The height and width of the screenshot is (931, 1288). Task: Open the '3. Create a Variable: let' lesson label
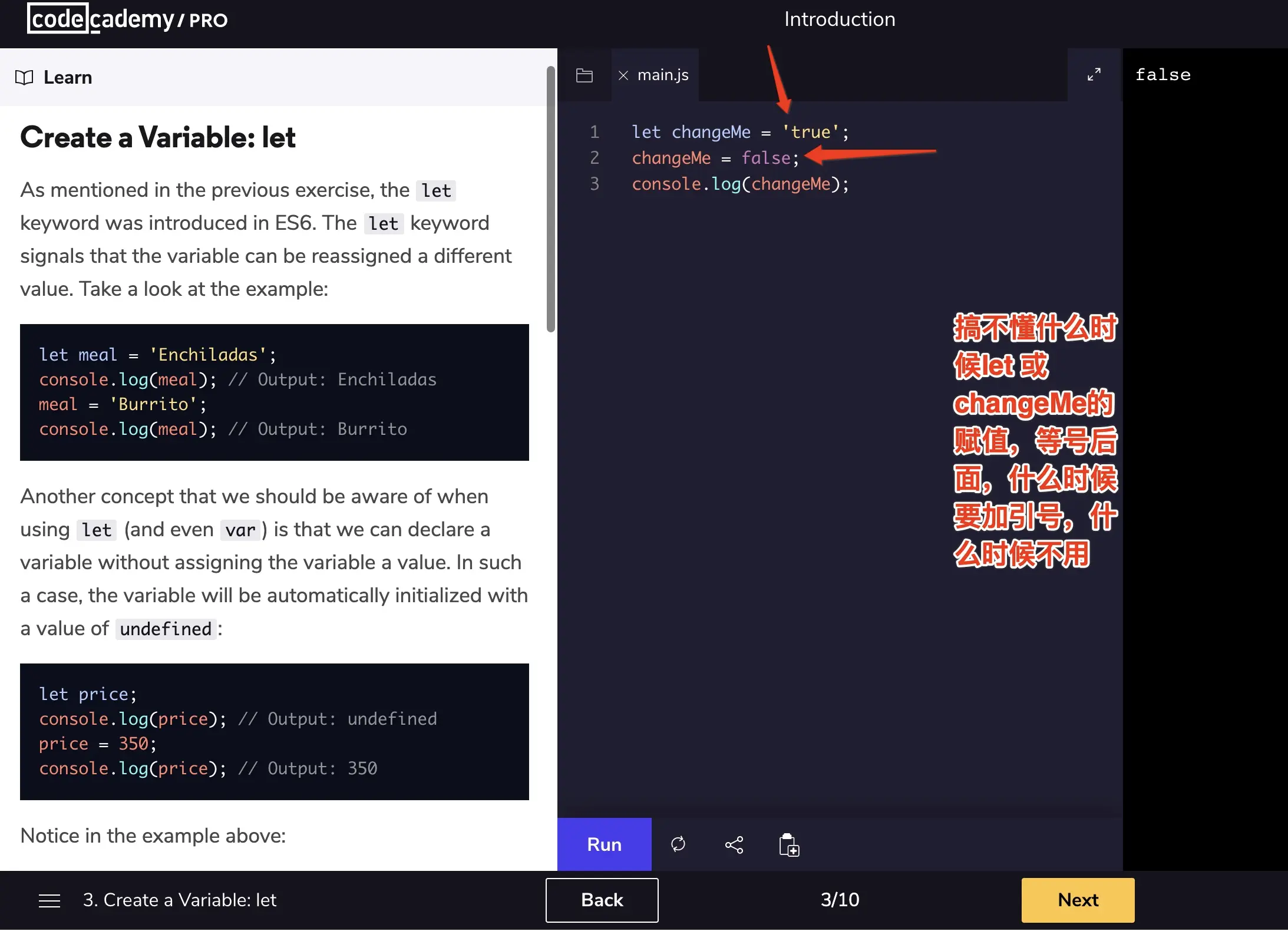[x=180, y=900]
